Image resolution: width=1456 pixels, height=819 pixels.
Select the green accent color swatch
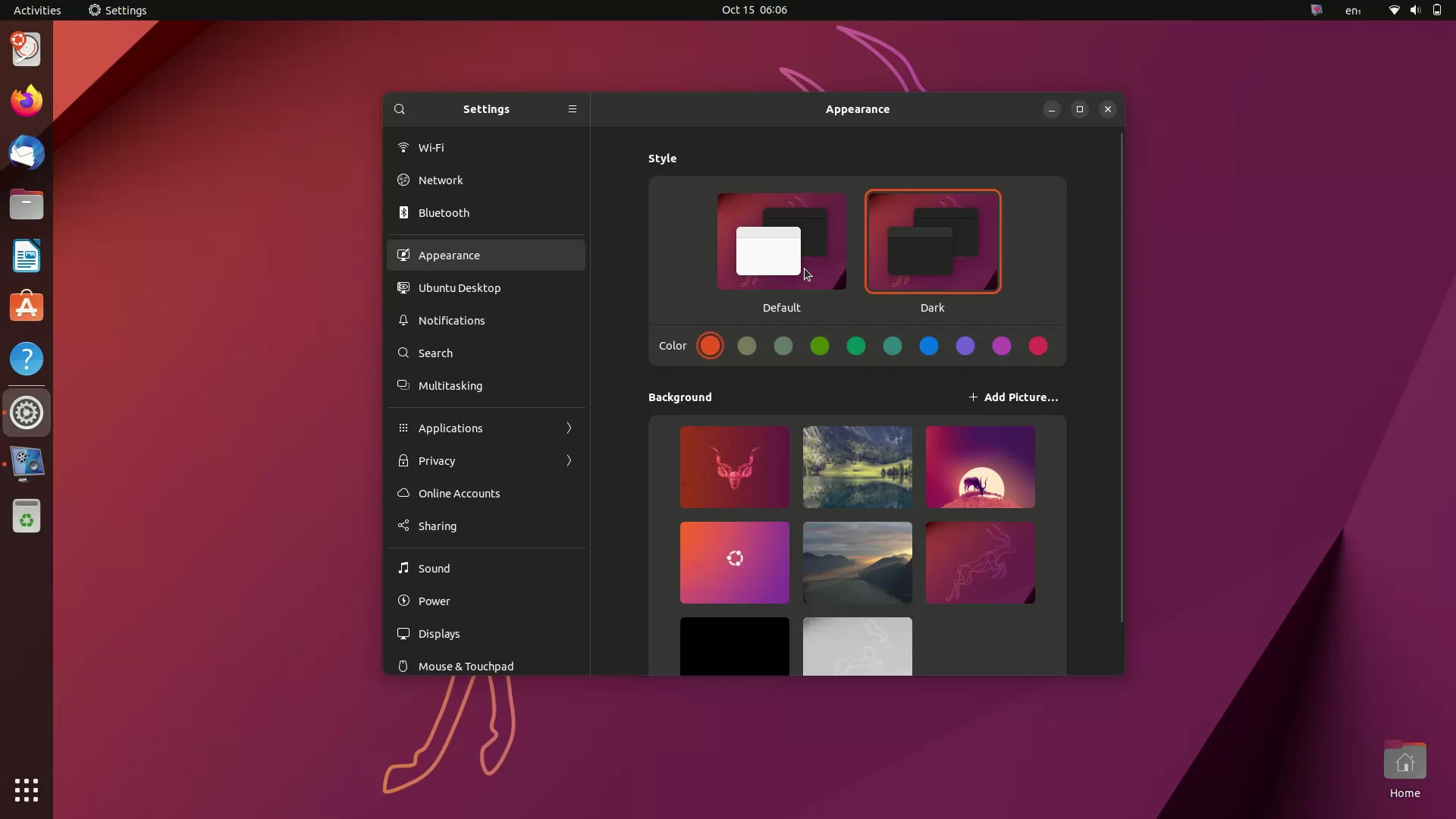coord(819,345)
